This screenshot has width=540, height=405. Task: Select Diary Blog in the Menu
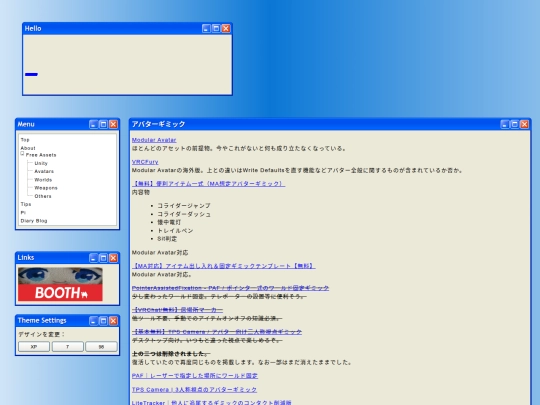[x=34, y=221]
